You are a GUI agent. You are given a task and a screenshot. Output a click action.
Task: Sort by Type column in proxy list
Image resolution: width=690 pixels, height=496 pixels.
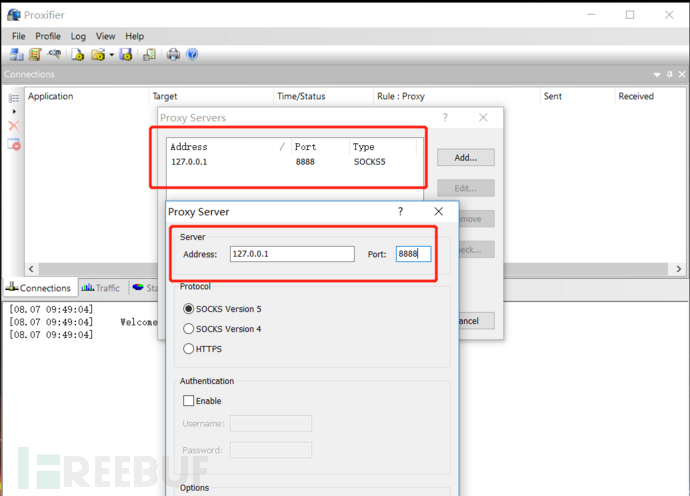tap(382, 147)
